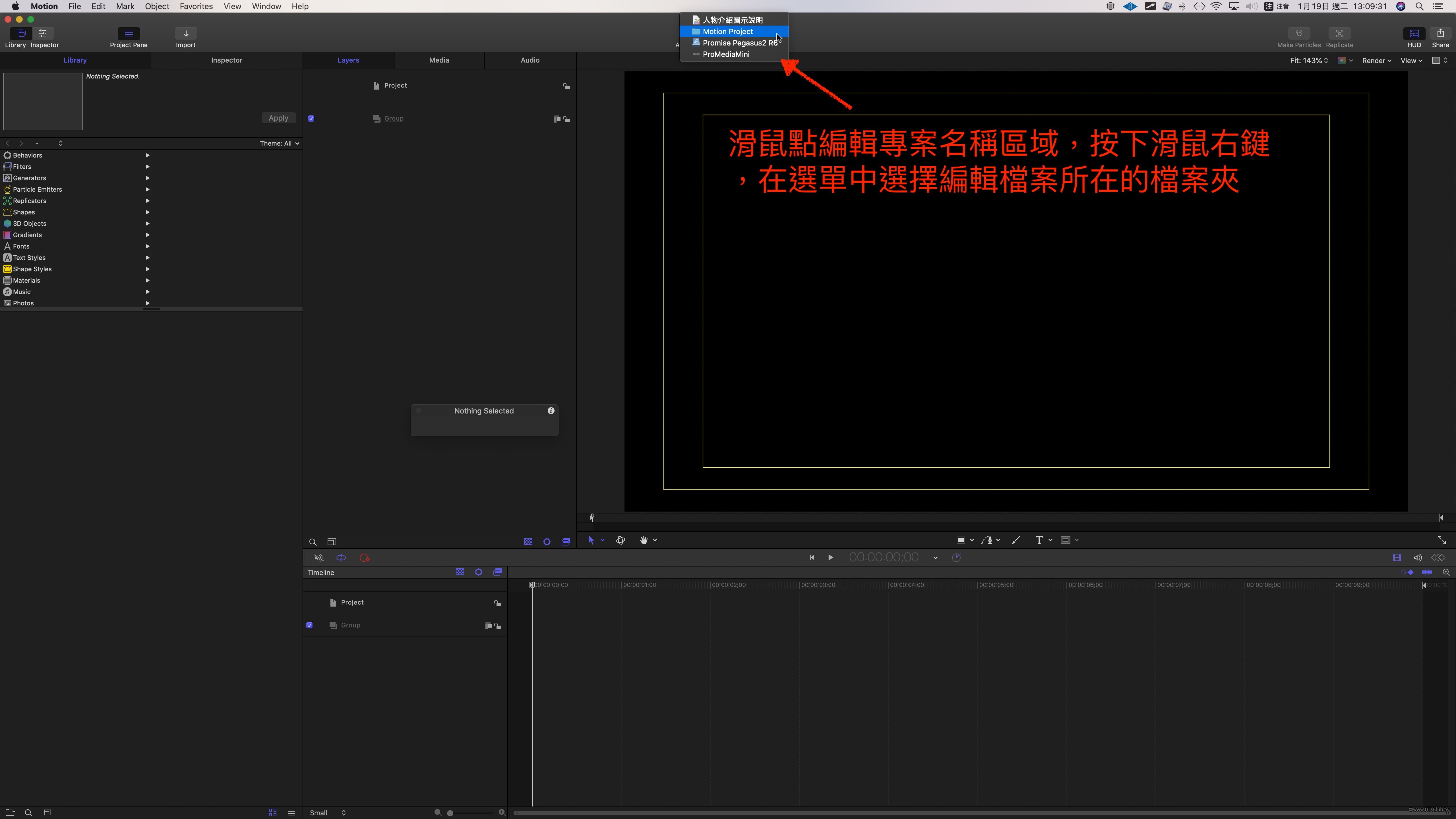Click the Project Pane toolbar icon
Image resolution: width=1456 pixels, height=819 pixels.
[128, 33]
